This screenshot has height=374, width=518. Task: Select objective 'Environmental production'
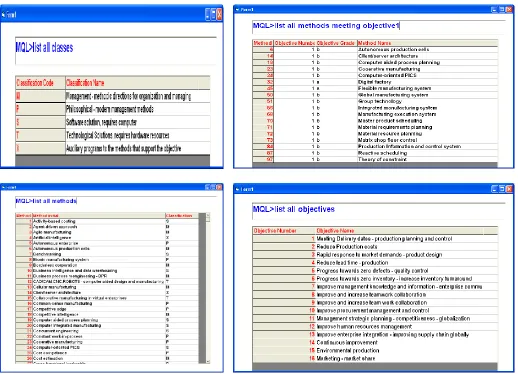click(375, 350)
